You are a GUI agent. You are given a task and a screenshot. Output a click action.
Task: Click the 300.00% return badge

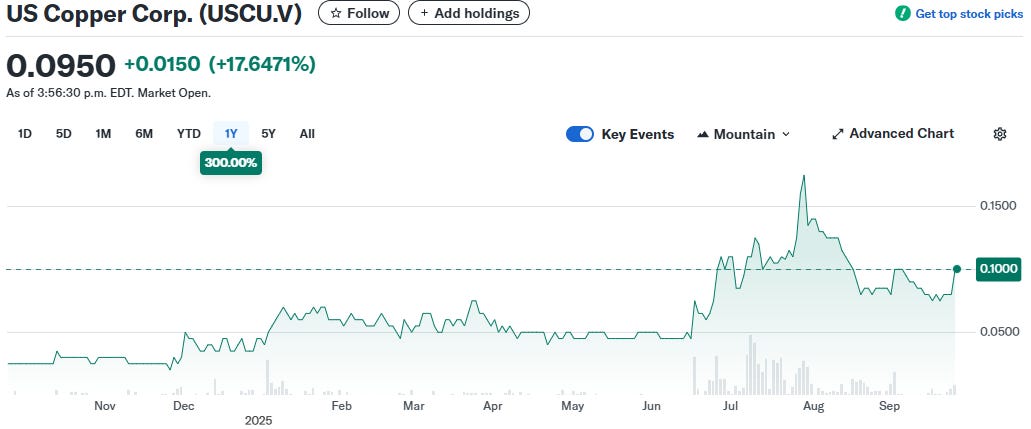pos(231,163)
